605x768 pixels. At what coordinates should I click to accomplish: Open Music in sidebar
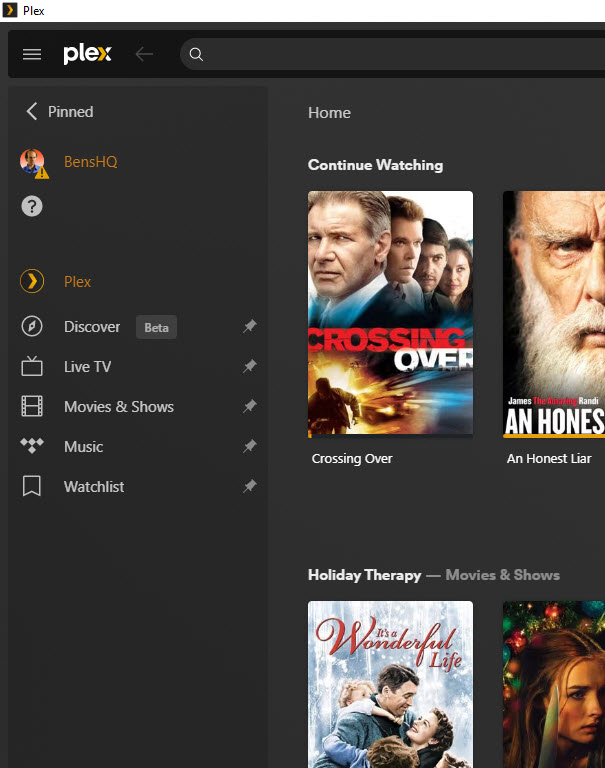83,447
